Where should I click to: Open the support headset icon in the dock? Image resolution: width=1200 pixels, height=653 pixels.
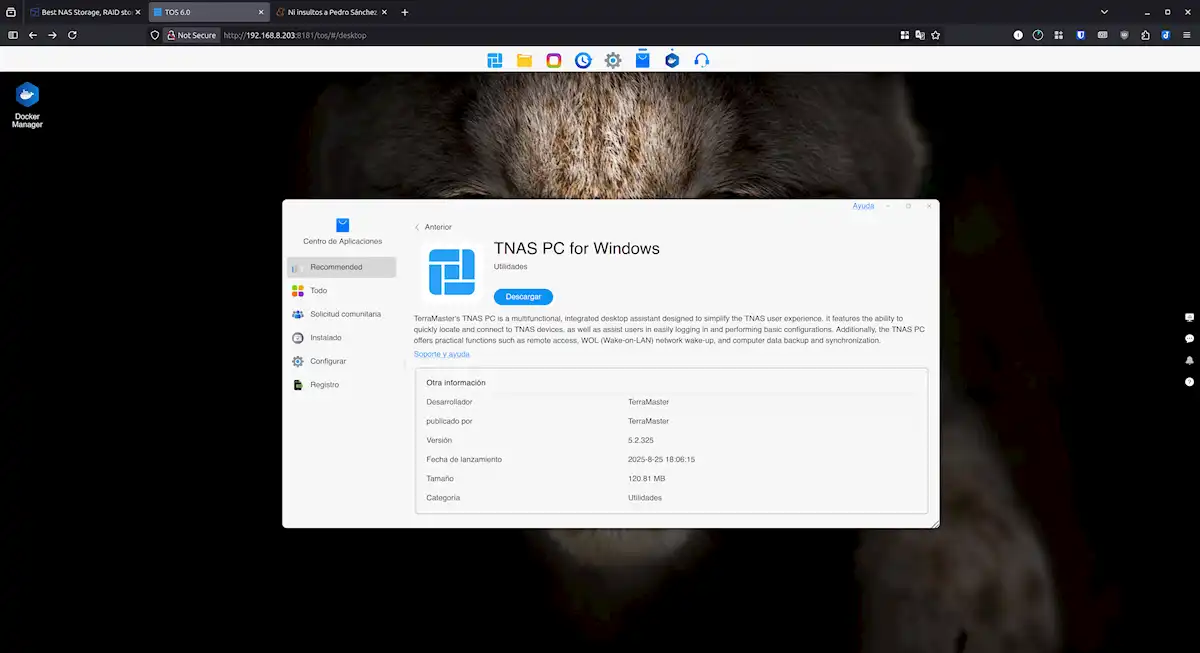pyautogui.click(x=702, y=60)
